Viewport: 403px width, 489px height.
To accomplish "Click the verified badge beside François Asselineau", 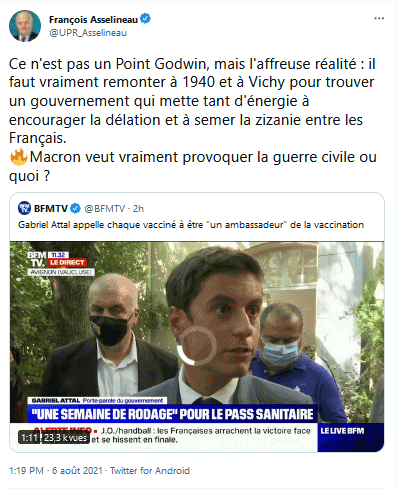I will [x=145, y=19].
